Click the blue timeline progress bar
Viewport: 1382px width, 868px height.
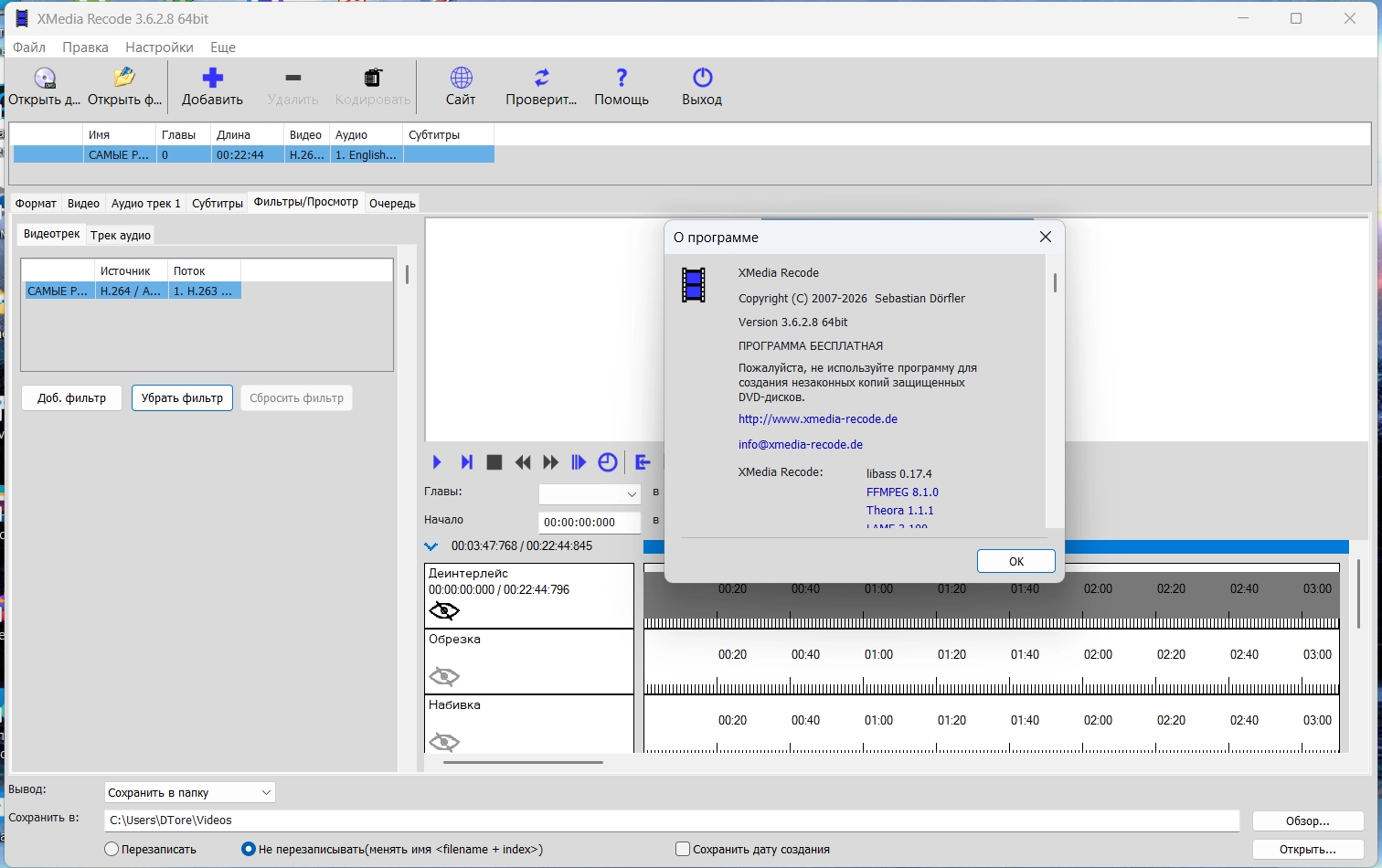1207,546
